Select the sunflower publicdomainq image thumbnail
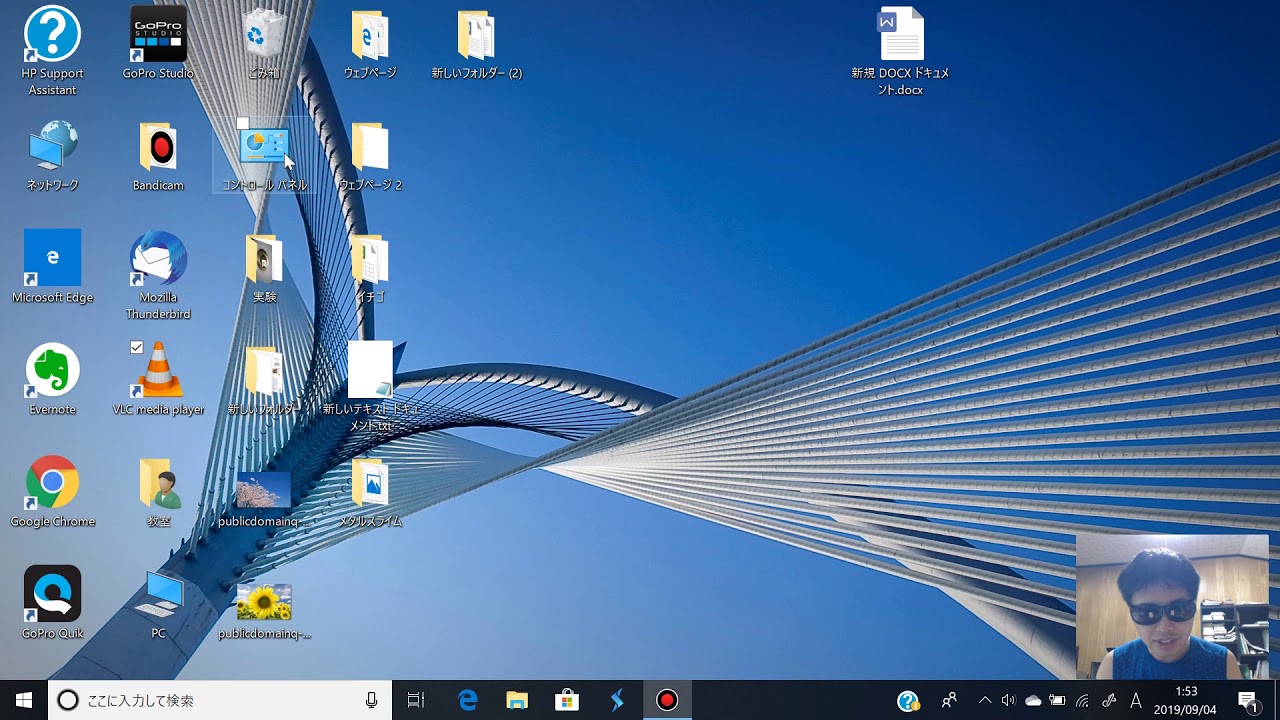The width and height of the screenshot is (1280, 720). click(x=264, y=603)
